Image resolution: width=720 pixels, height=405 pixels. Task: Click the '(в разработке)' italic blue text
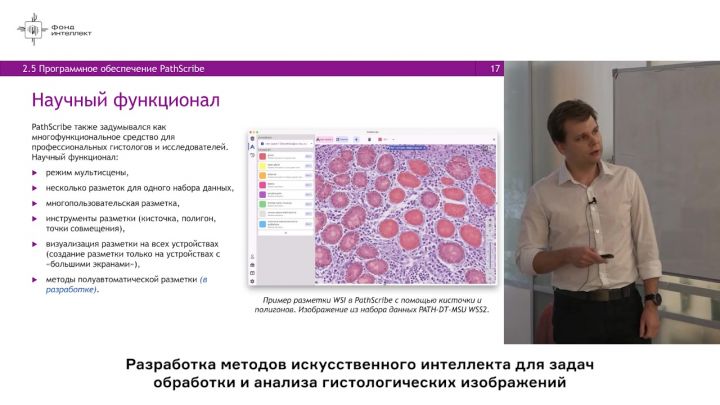(214, 279)
